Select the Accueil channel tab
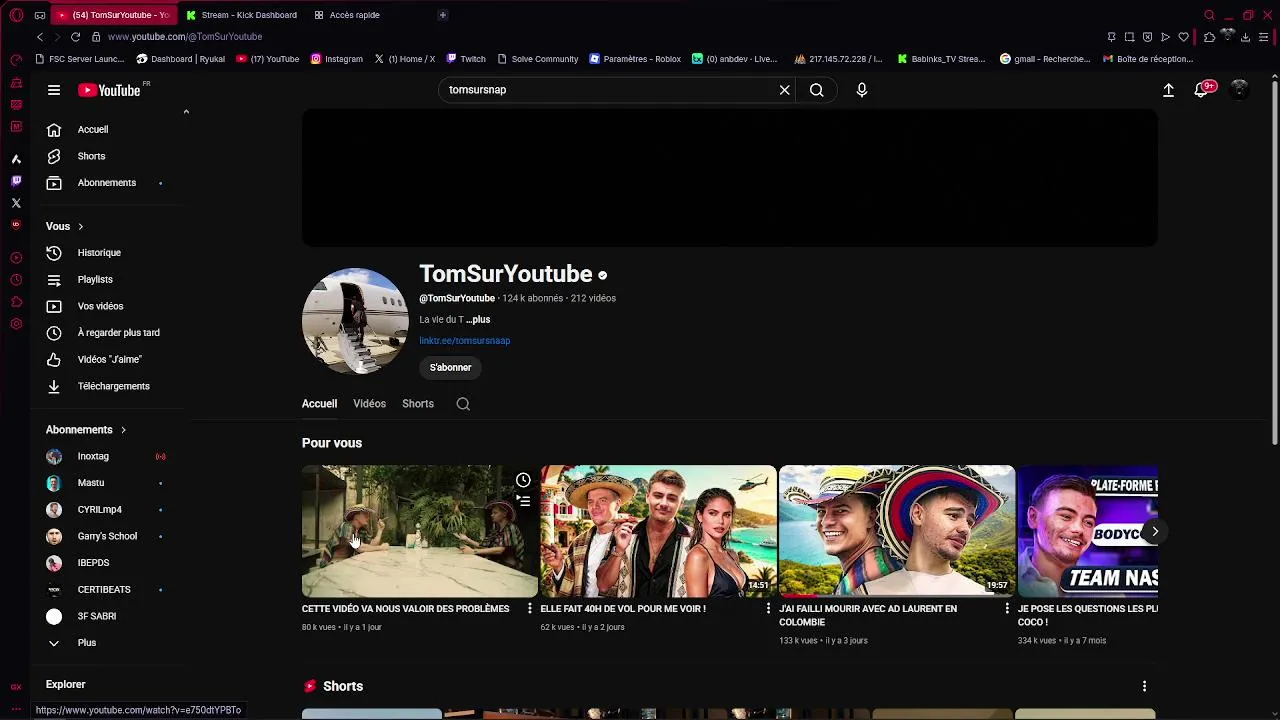The width and height of the screenshot is (1280, 720). 319,404
